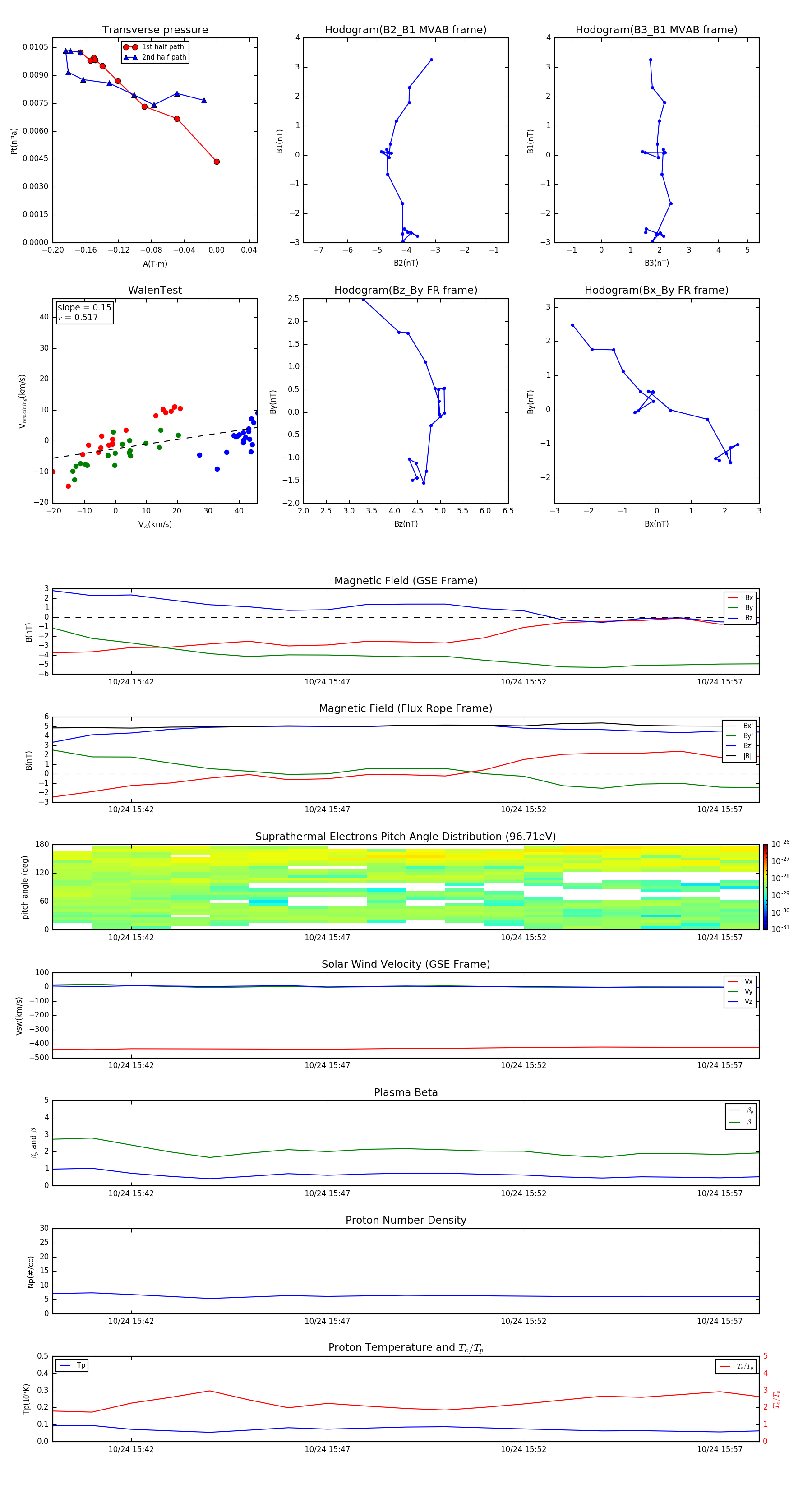Click the 'Transverse pressure' plot title
This screenshot has height=1489, width=812.
pyautogui.click(x=155, y=30)
